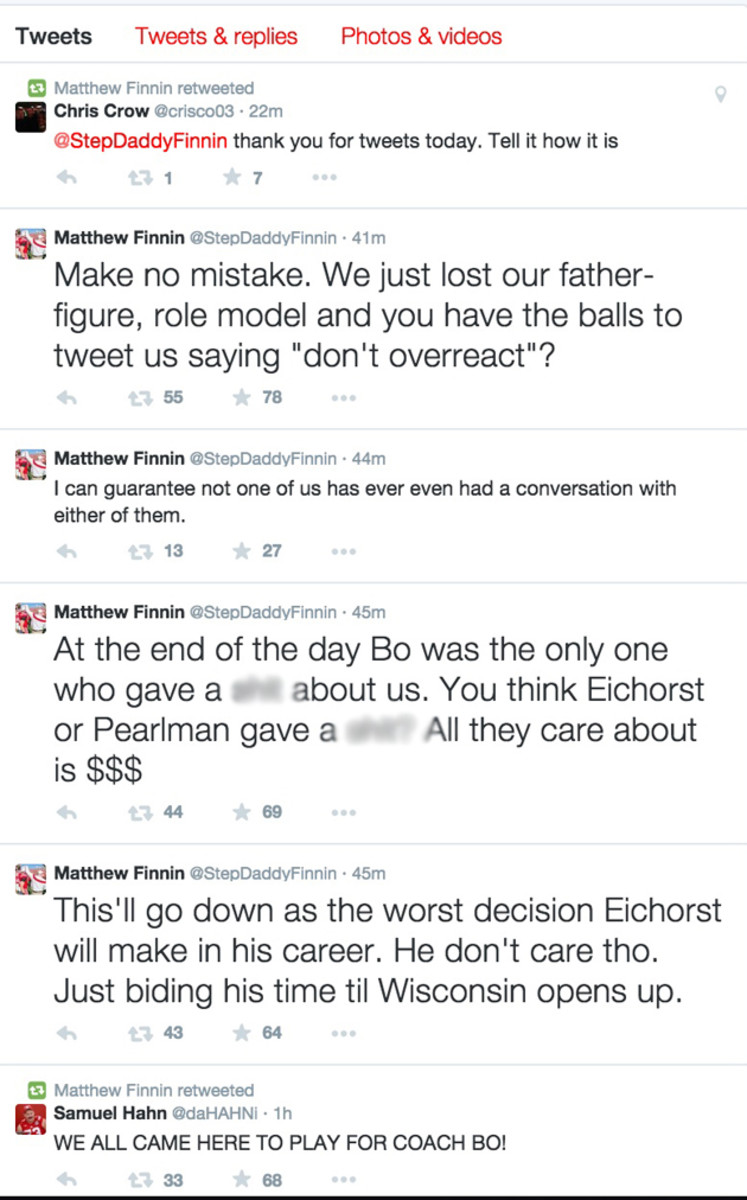This screenshot has width=747, height=1200.
Task: Retweet Samuel Hahn's "COACH BO" tweet
Action: (x=141, y=1179)
